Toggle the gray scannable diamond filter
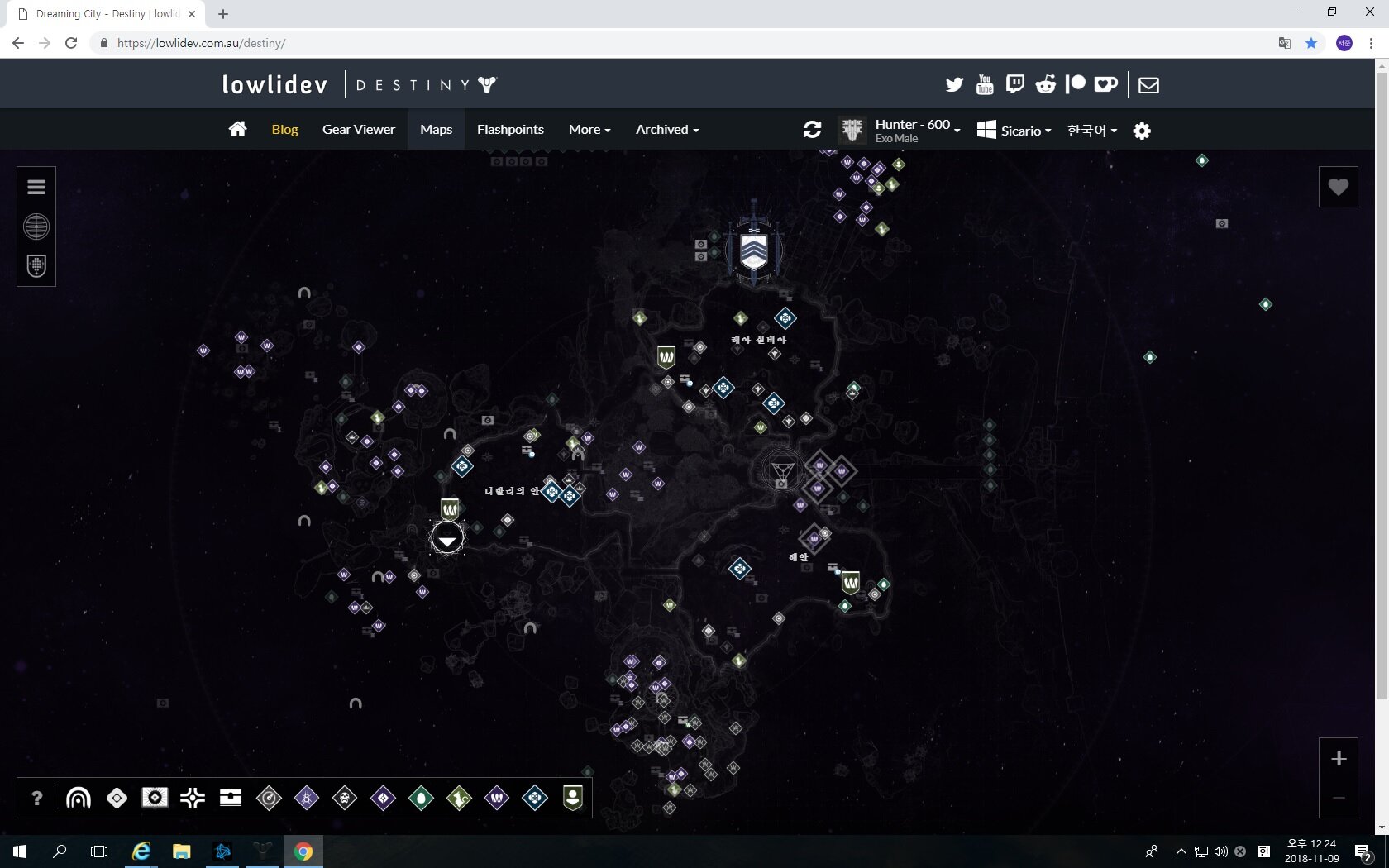This screenshot has width=1389, height=868. 269,798
